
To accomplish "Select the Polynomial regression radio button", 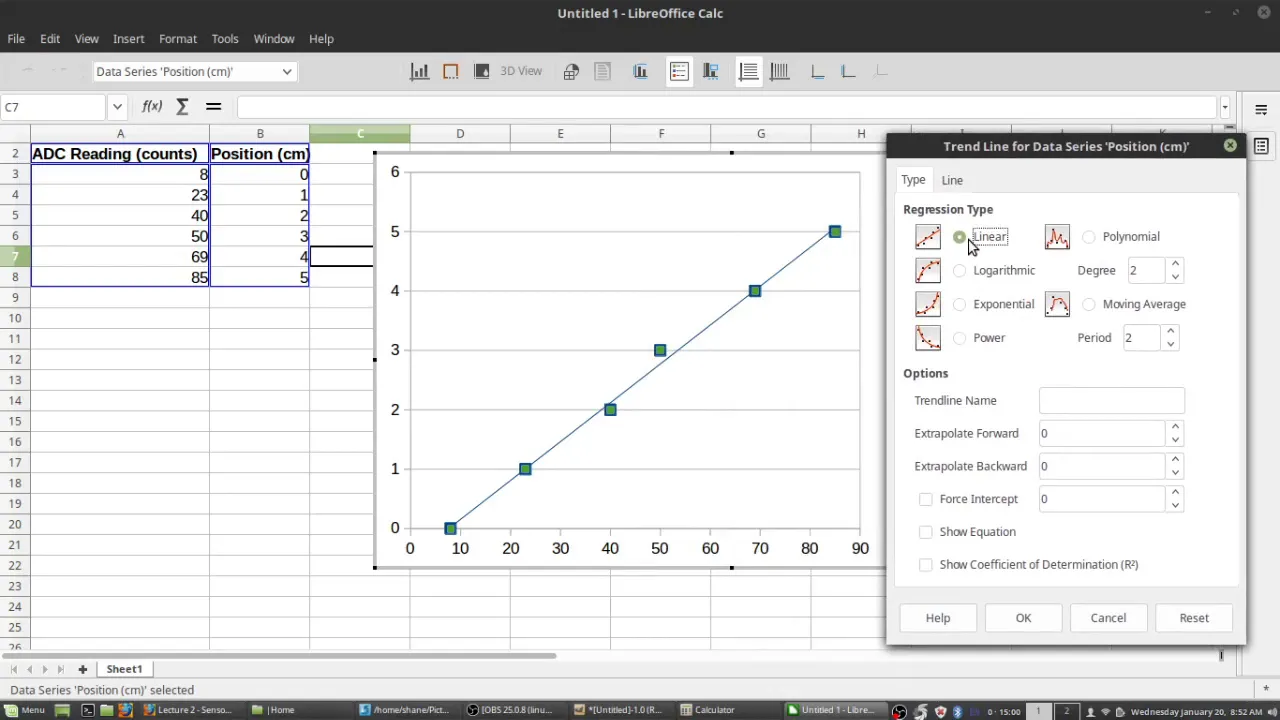I will coord(1089,237).
